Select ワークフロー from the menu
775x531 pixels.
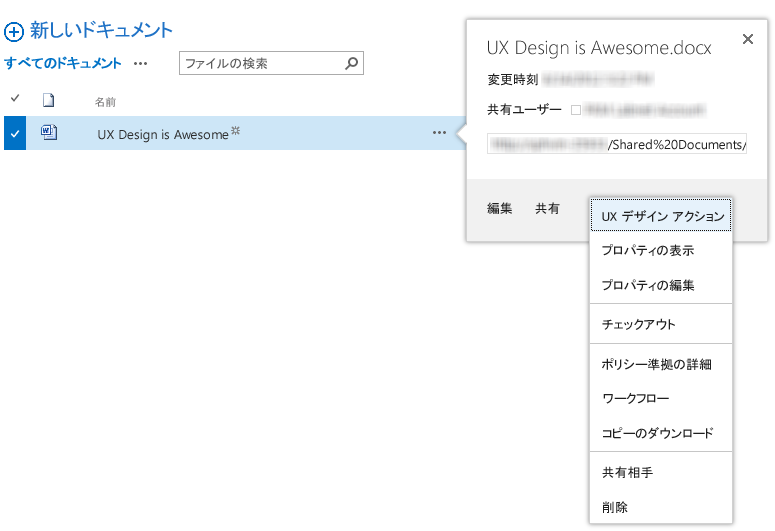(x=661, y=398)
